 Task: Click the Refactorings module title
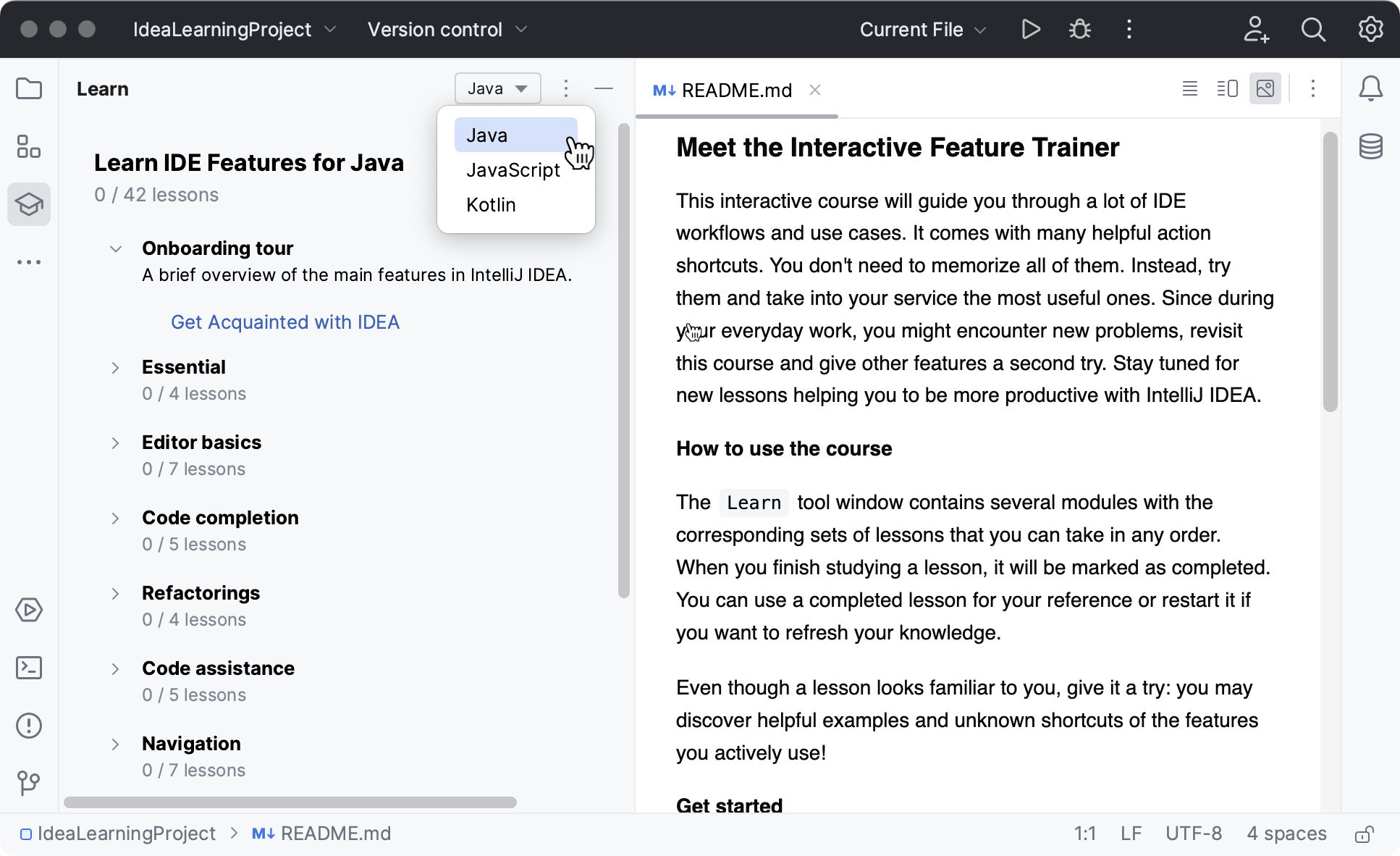point(201,593)
